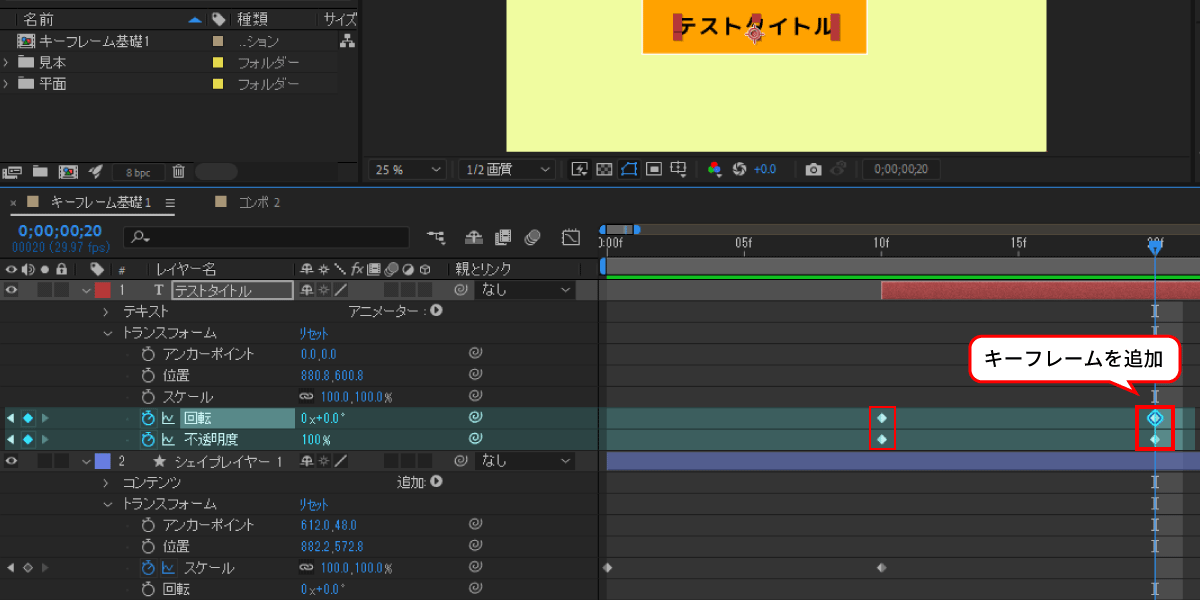Open the 25% magnification dropdown
The height and width of the screenshot is (600, 1200).
click(x=408, y=169)
